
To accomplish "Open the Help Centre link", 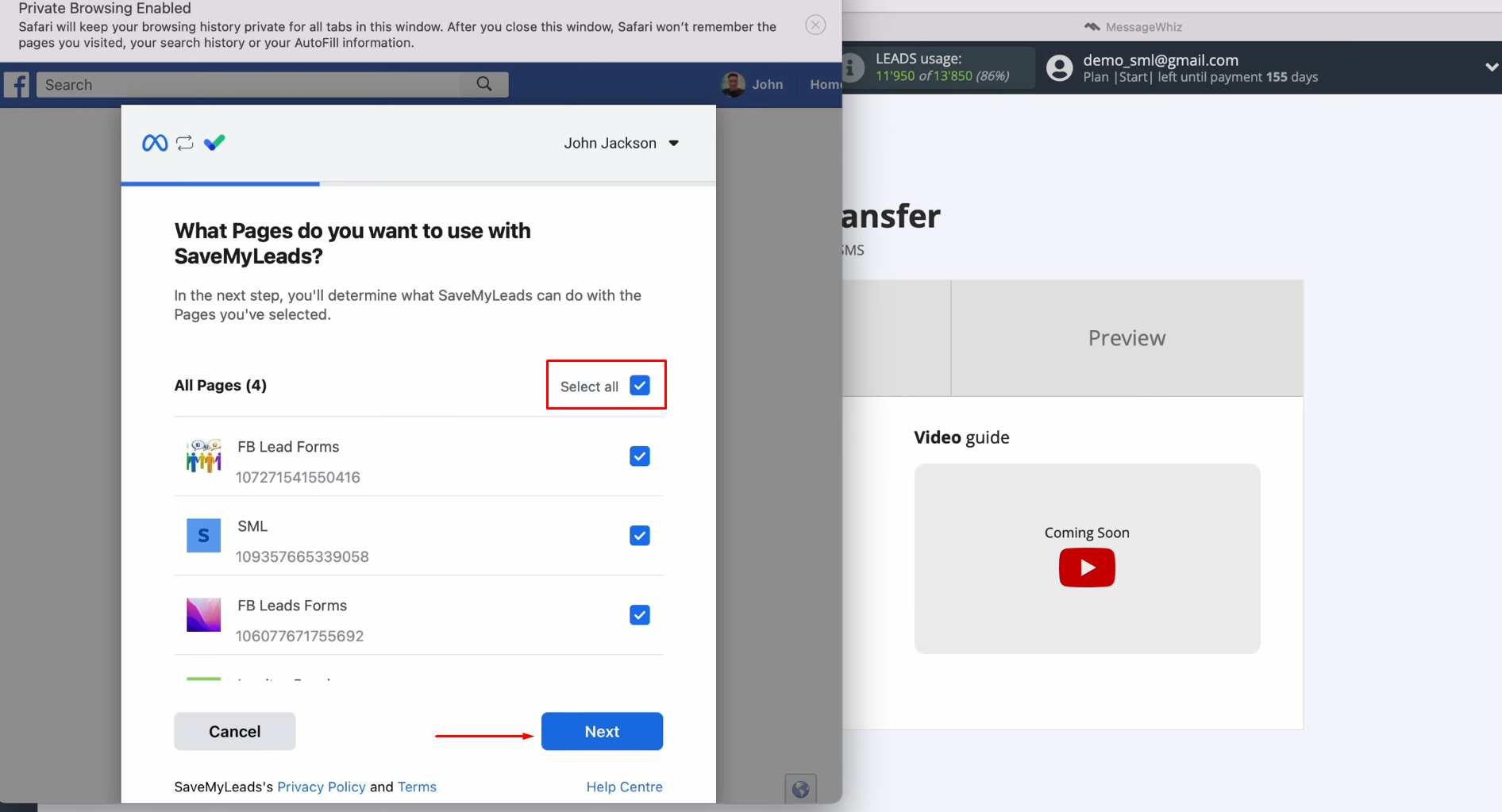I will coord(625,787).
